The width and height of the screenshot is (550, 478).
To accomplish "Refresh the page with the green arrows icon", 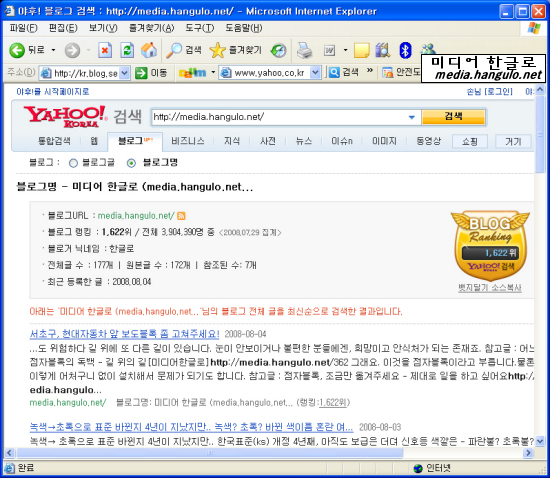I will click(x=127, y=51).
